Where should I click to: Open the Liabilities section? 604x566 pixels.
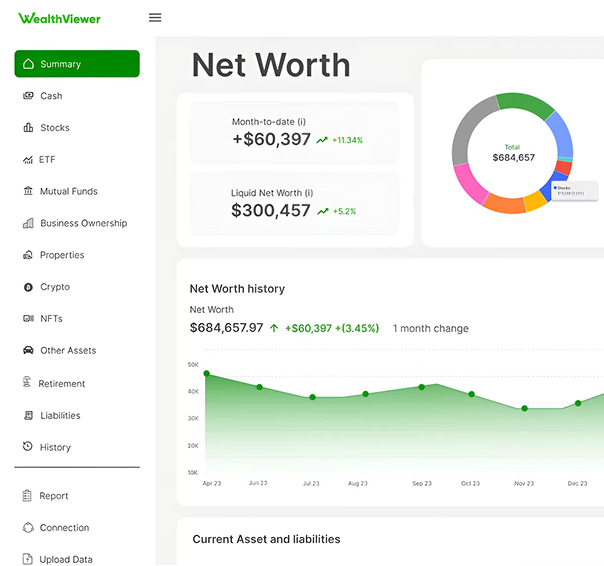[60, 416]
